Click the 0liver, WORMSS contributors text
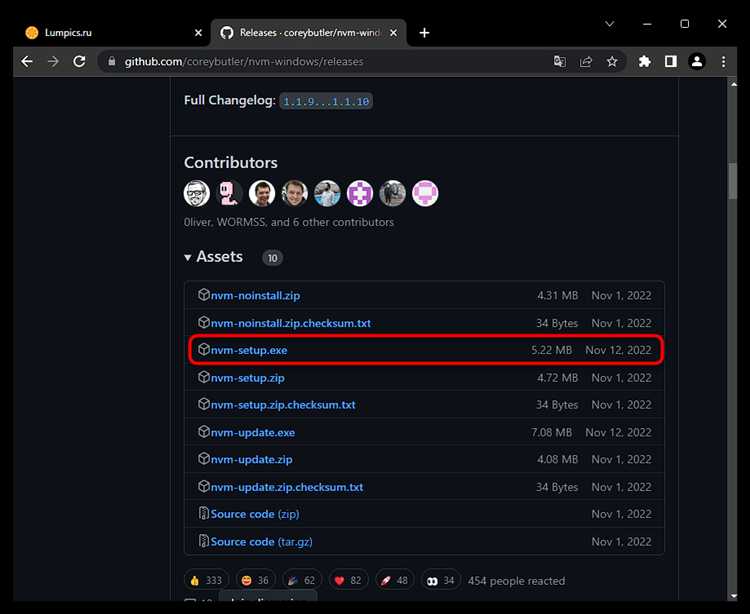750x614 pixels. [289, 222]
